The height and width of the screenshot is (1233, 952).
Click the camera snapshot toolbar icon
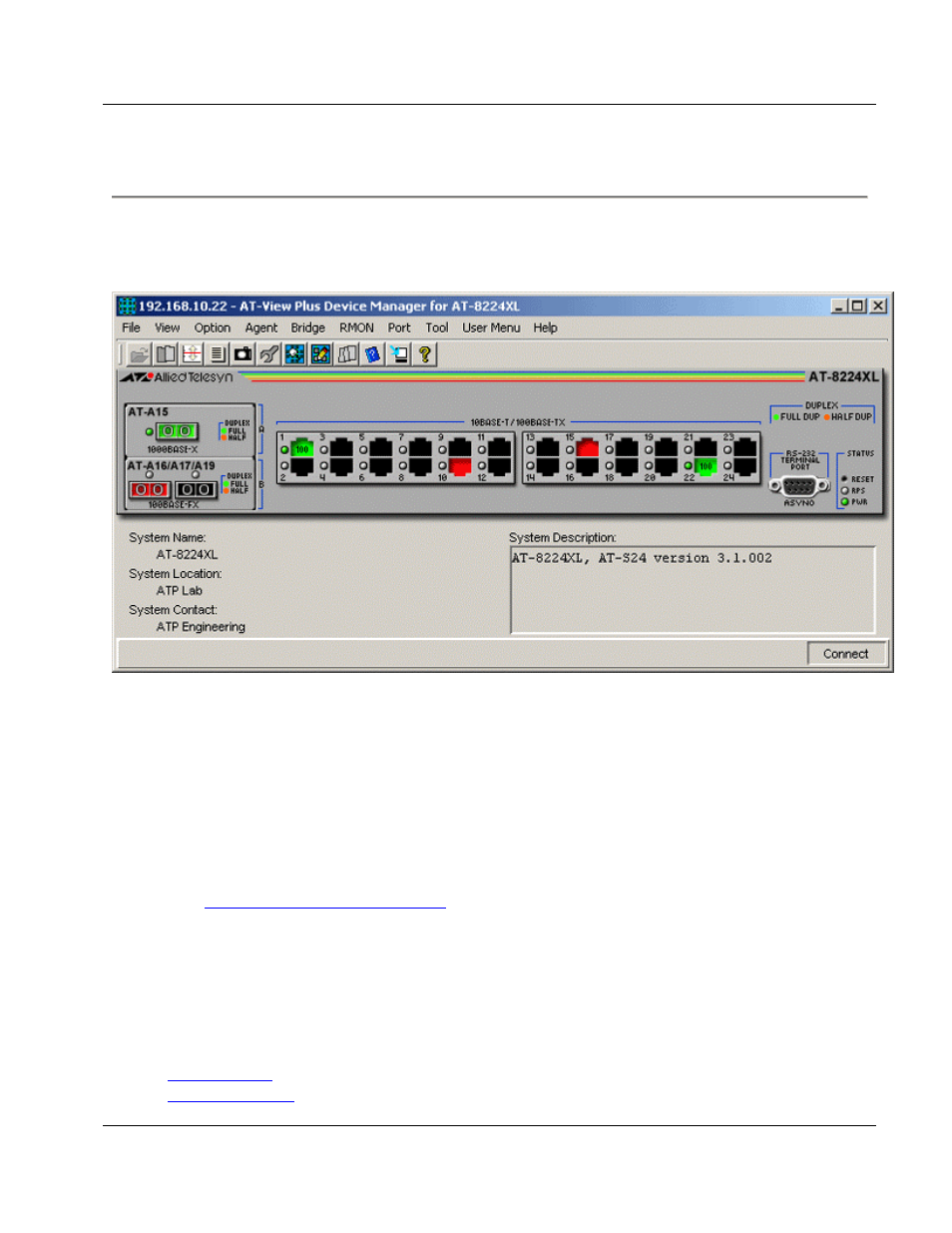[x=243, y=354]
